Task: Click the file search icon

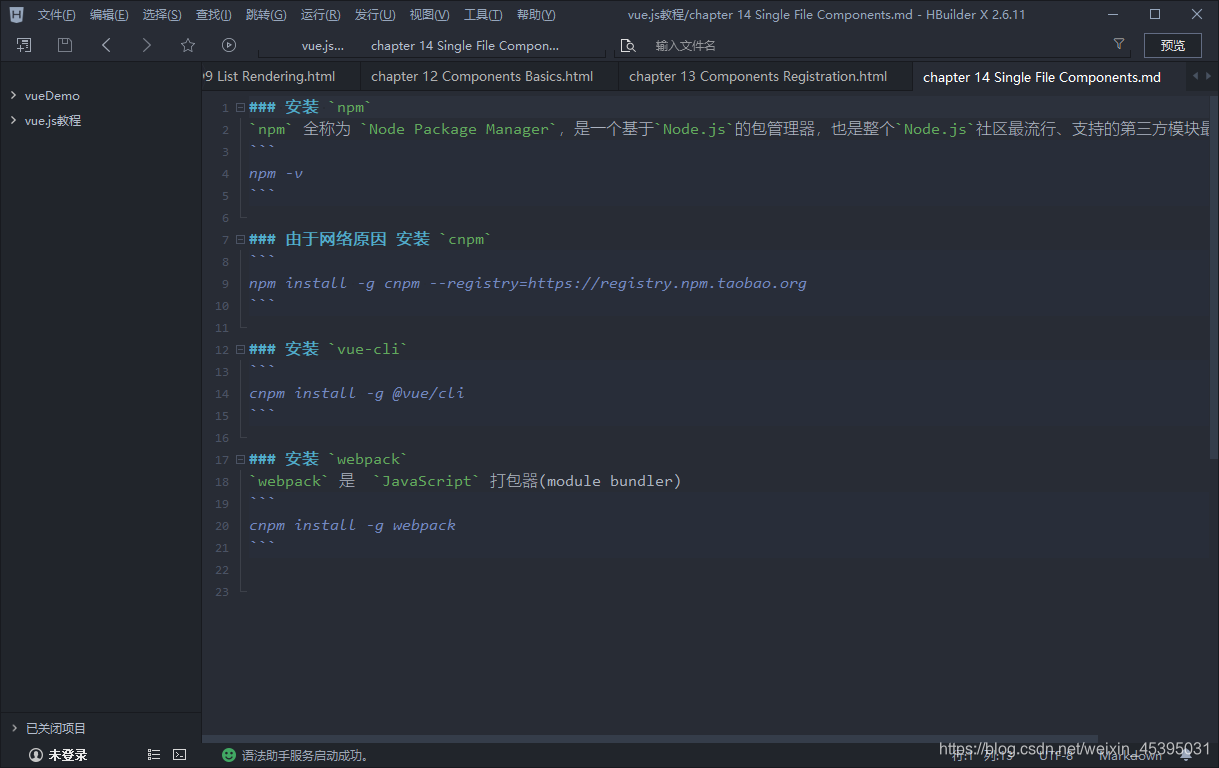Action: (628, 45)
